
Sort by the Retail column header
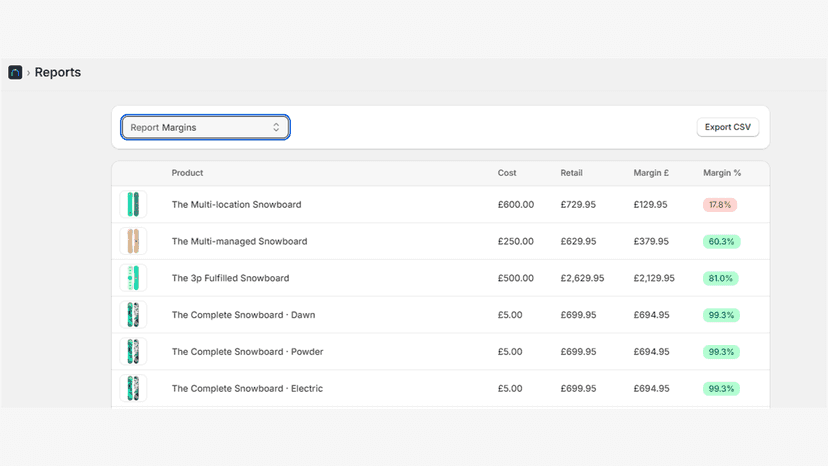(x=571, y=173)
